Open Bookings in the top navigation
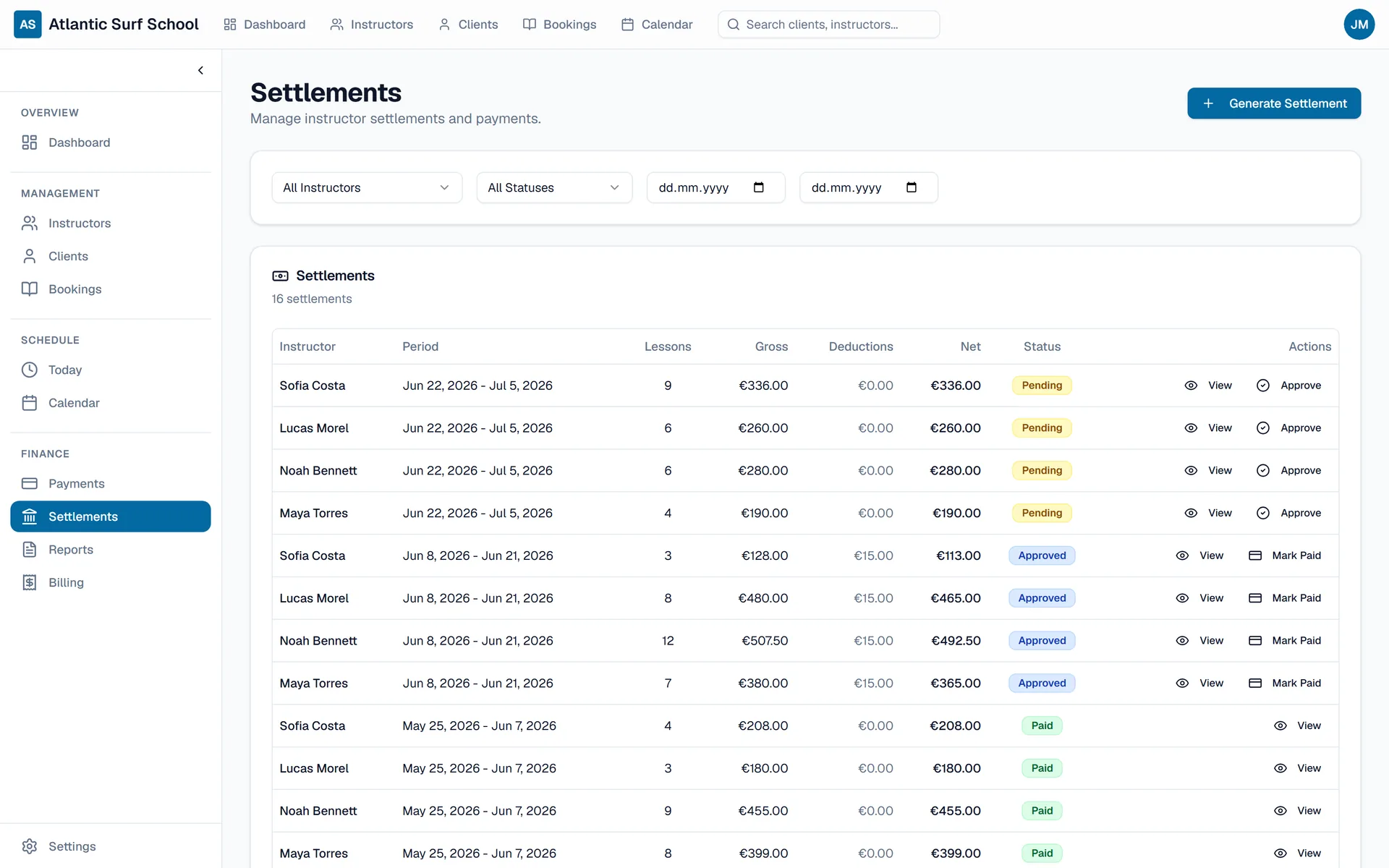This screenshot has height=868, width=1389. pos(559,25)
